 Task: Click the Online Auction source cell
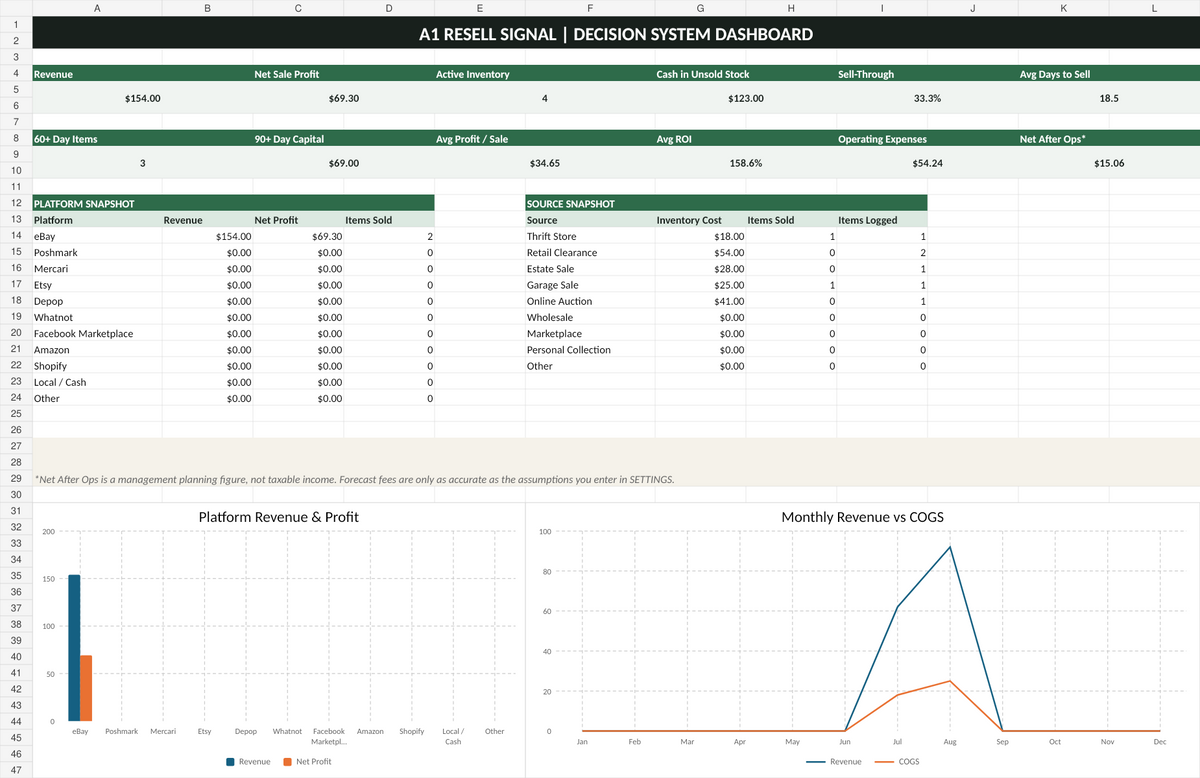coord(589,301)
